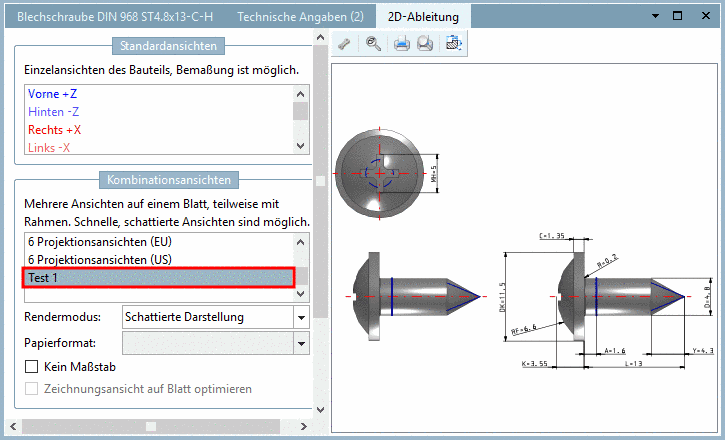
Task: Click down arrow of Standardansichten list scrollbar
Action: (301, 146)
